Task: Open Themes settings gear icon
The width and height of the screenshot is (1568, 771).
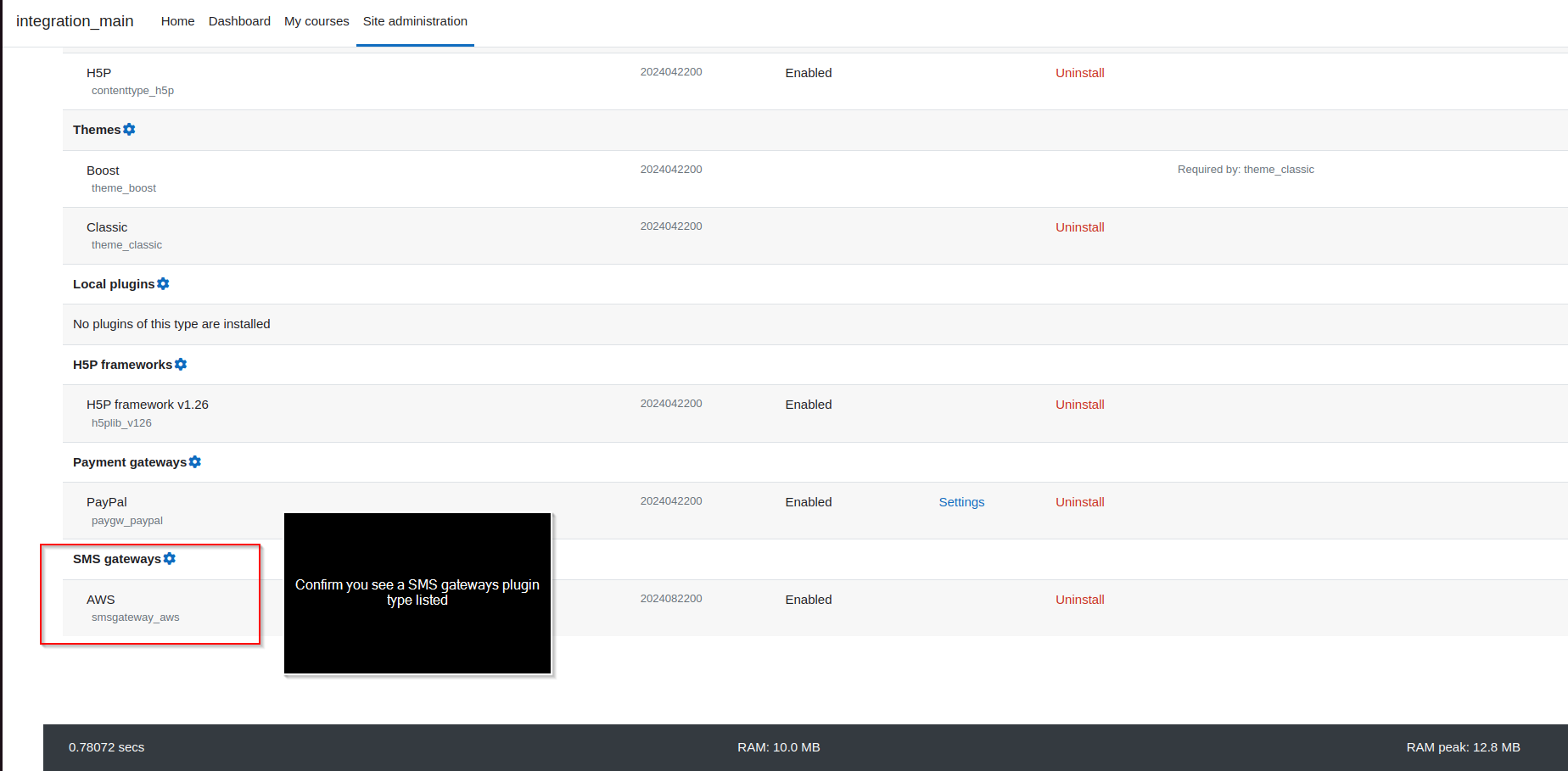Action: [x=129, y=130]
